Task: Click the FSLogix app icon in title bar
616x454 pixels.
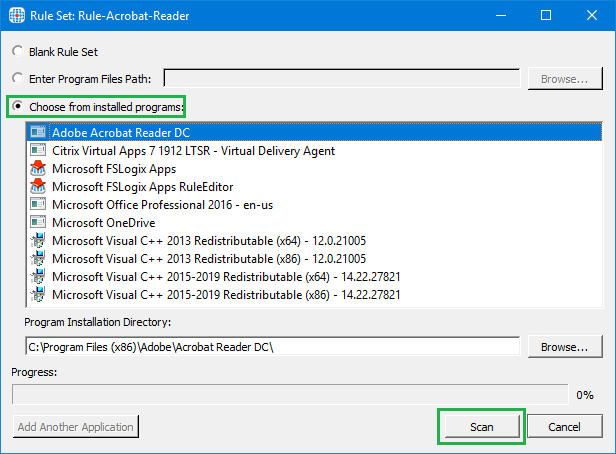Action: [17, 15]
